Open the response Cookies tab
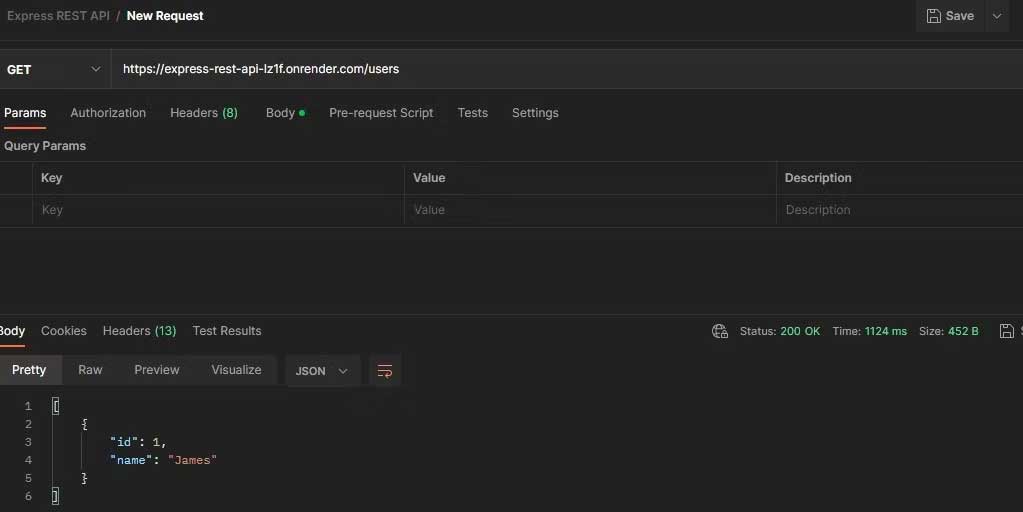This screenshot has height=512, width=1023. (x=64, y=331)
